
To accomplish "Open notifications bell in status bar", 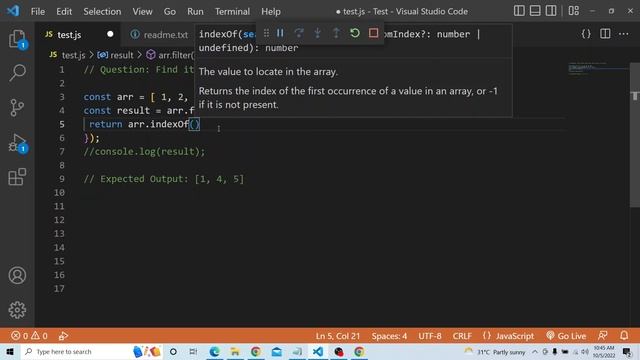I will click(624, 336).
